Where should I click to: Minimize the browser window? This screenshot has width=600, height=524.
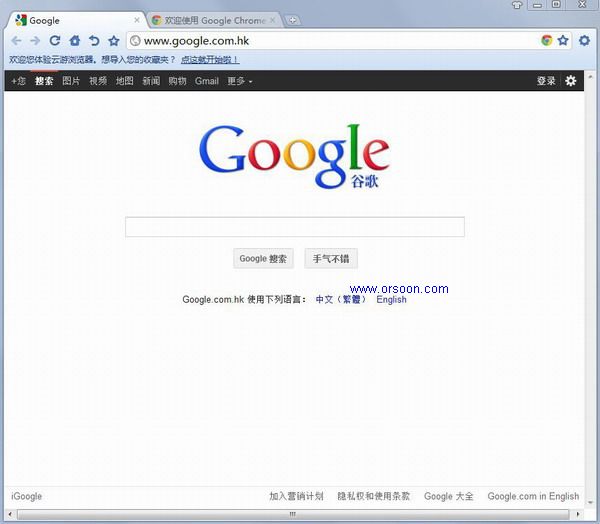(537, 5)
